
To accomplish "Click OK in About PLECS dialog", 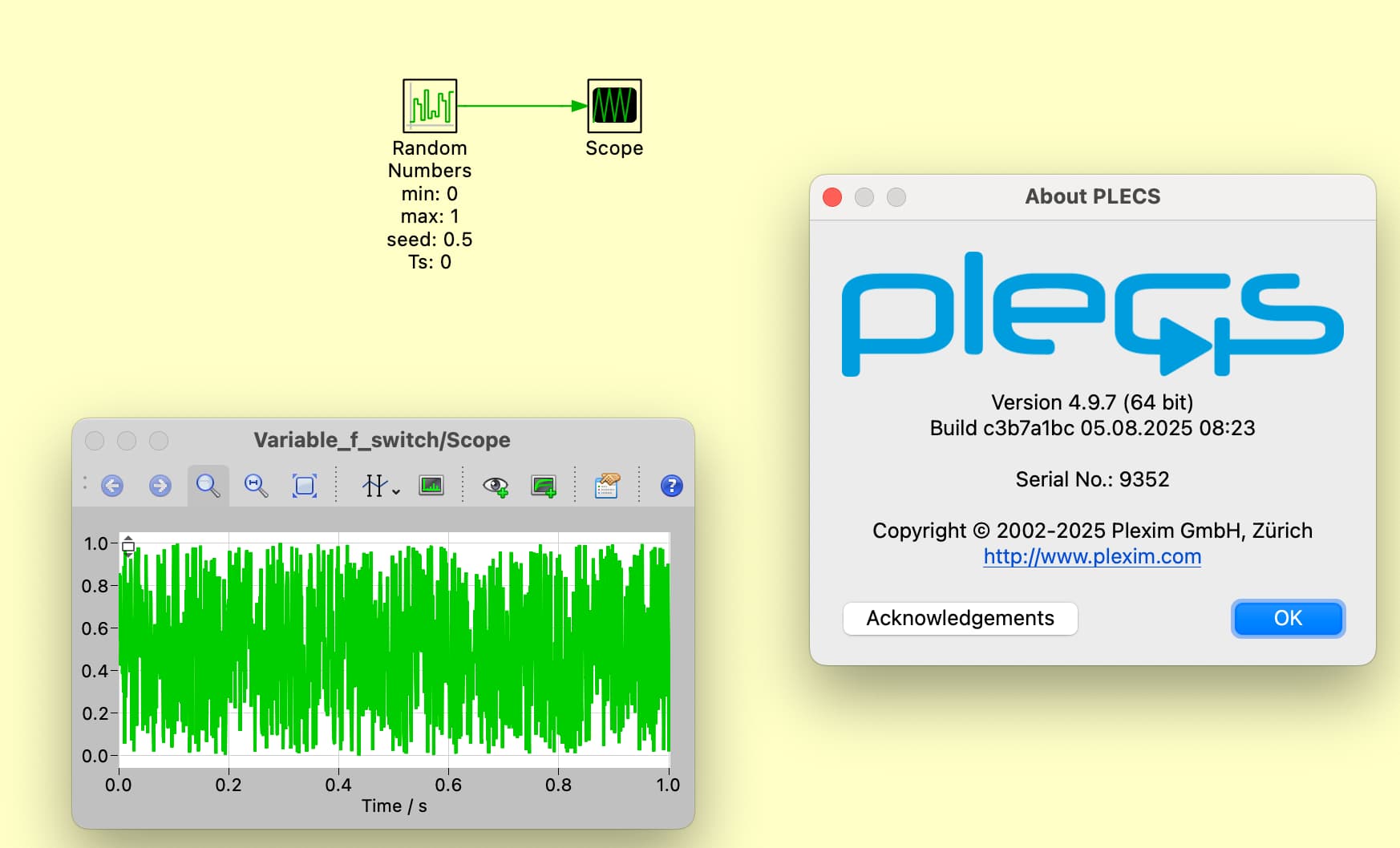I will 1288,618.
